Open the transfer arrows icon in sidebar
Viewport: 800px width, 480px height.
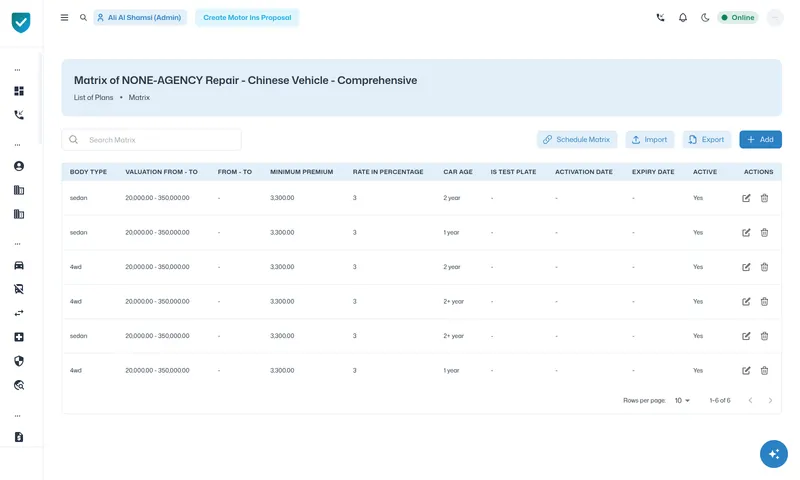coord(19,313)
